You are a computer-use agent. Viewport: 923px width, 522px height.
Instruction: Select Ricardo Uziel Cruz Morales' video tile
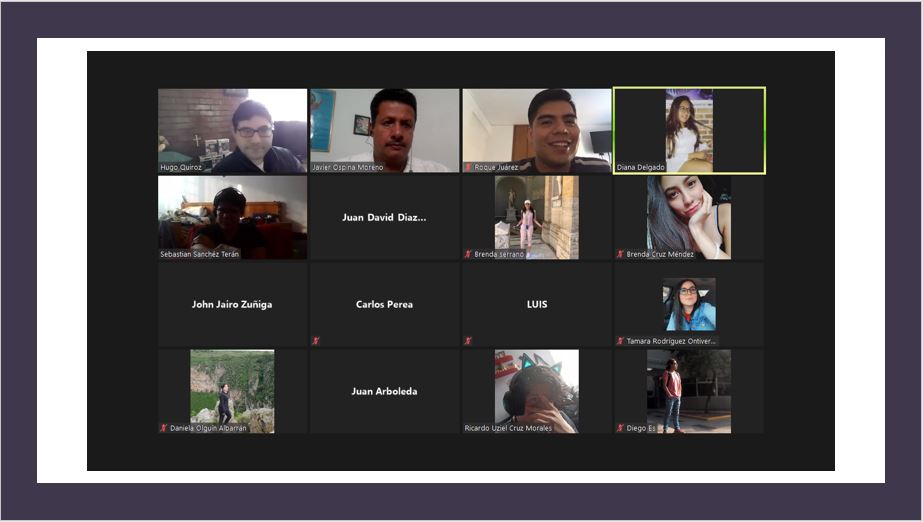536,391
